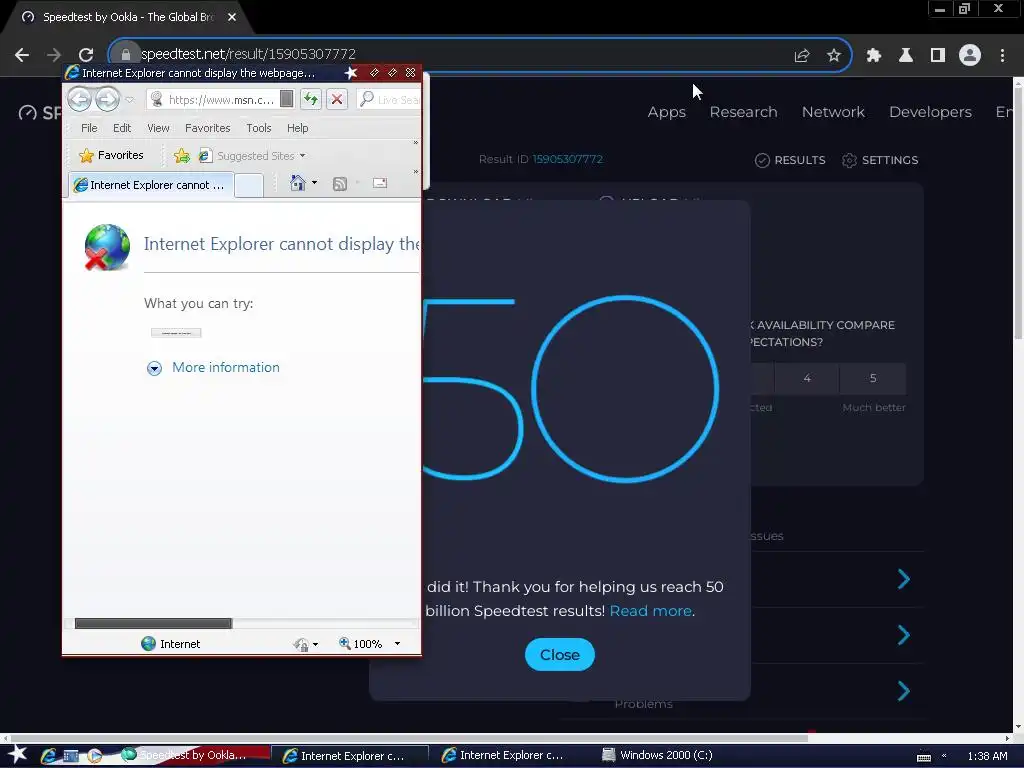1024x768 pixels.
Task: Select 'Internet Explorer cannot' tab
Action: point(152,185)
